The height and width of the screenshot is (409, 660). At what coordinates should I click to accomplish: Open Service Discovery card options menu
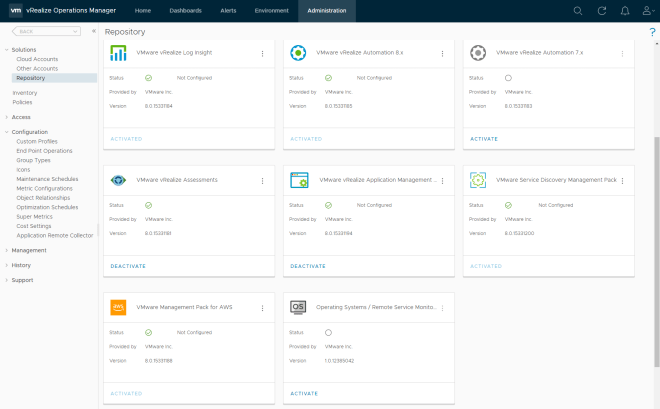pyautogui.click(x=622, y=181)
